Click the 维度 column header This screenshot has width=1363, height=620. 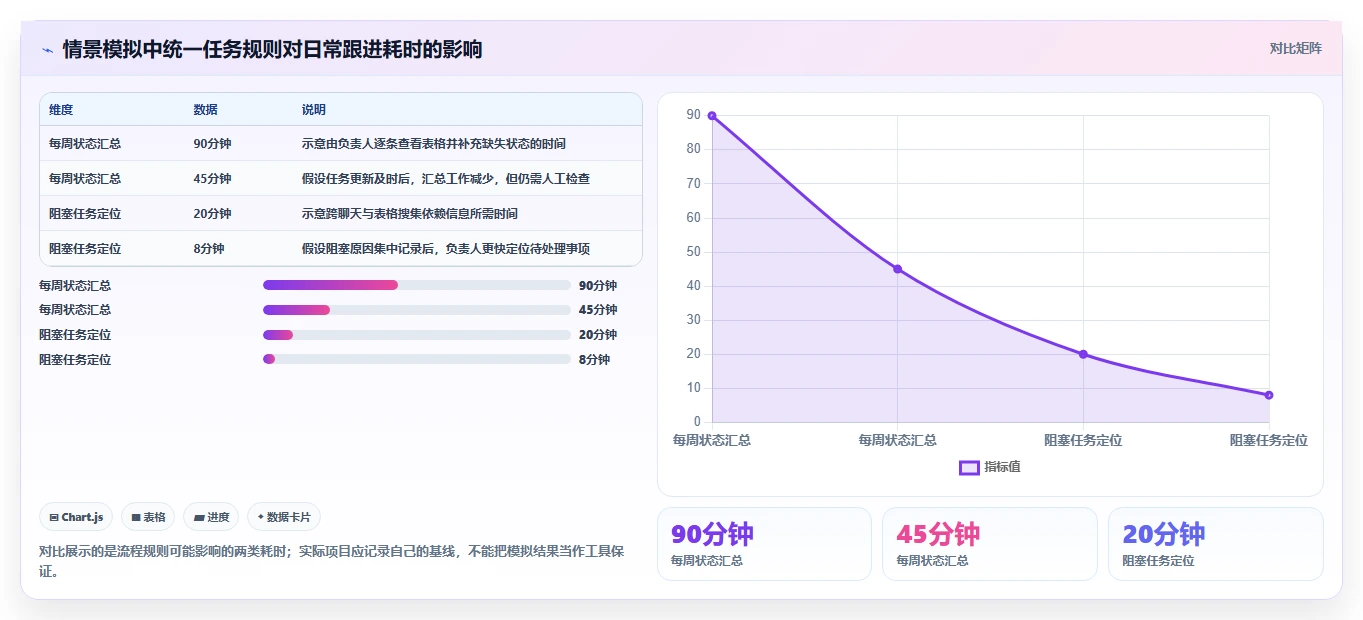61,110
